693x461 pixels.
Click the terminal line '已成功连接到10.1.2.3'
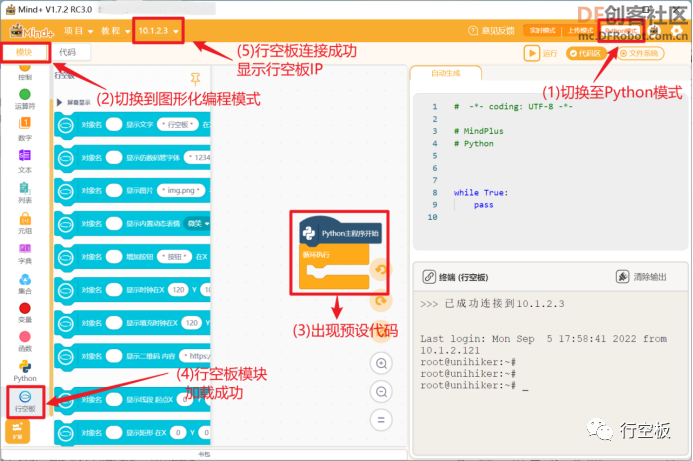(492, 304)
